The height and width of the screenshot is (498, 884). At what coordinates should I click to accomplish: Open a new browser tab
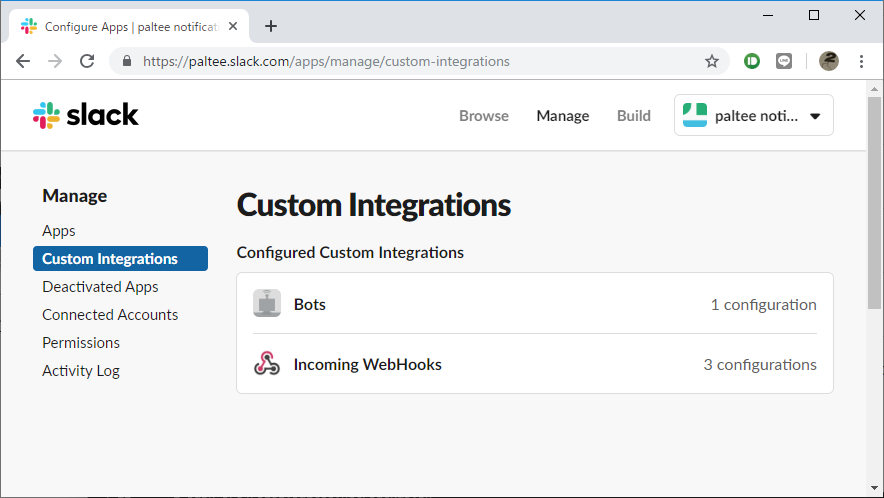[x=270, y=26]
